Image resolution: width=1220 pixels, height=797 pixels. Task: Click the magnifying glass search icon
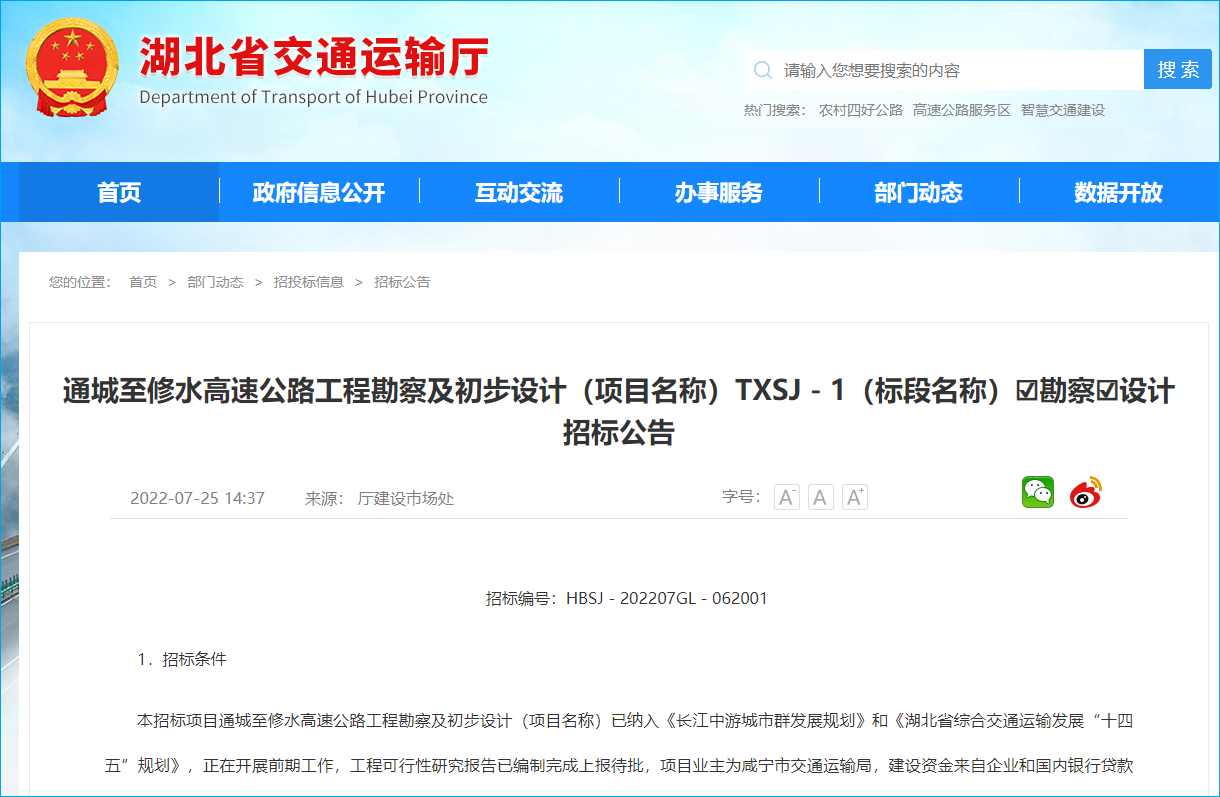click(763, 70)
